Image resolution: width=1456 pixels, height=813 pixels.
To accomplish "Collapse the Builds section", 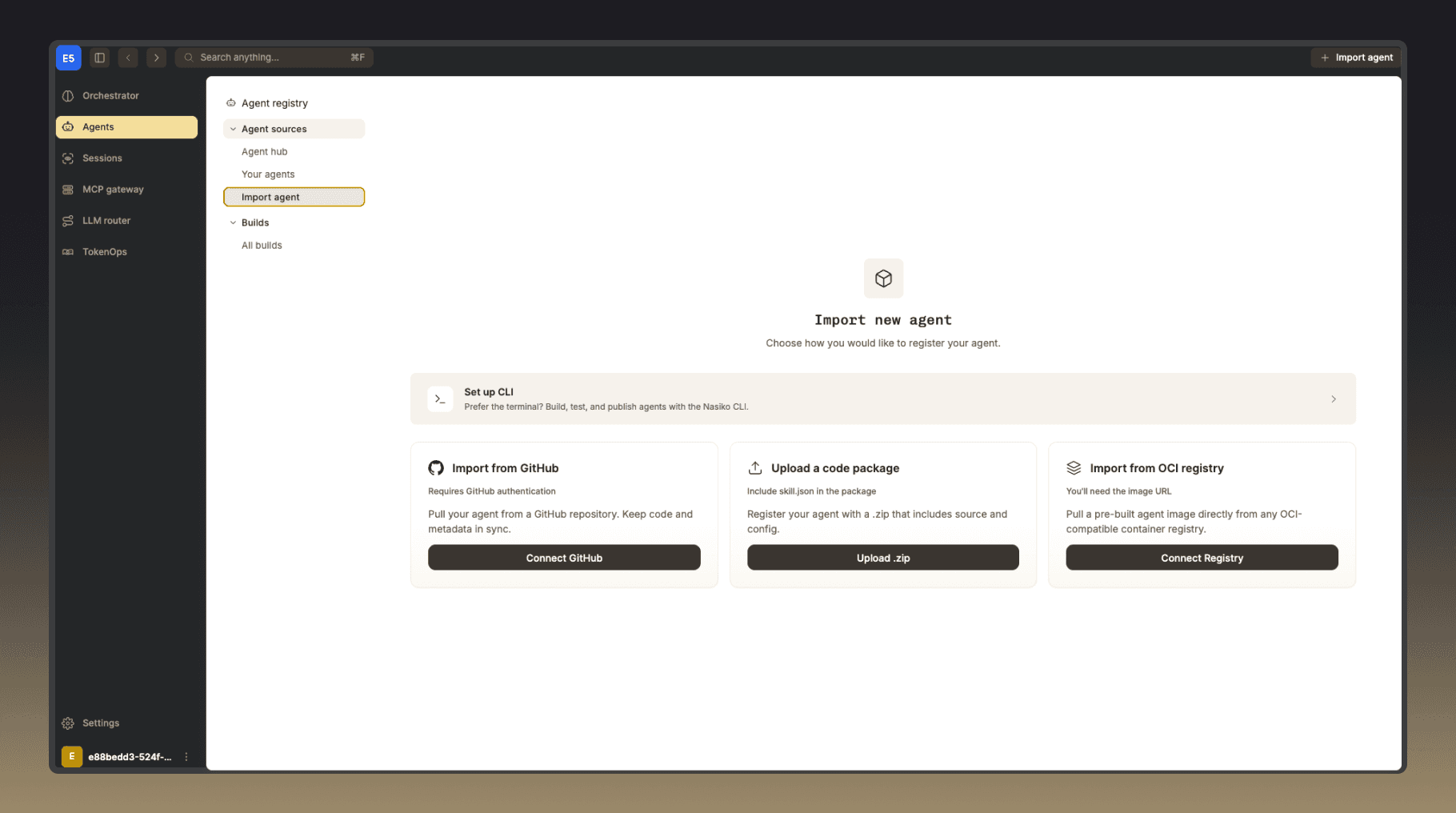I will coord(234,222).
